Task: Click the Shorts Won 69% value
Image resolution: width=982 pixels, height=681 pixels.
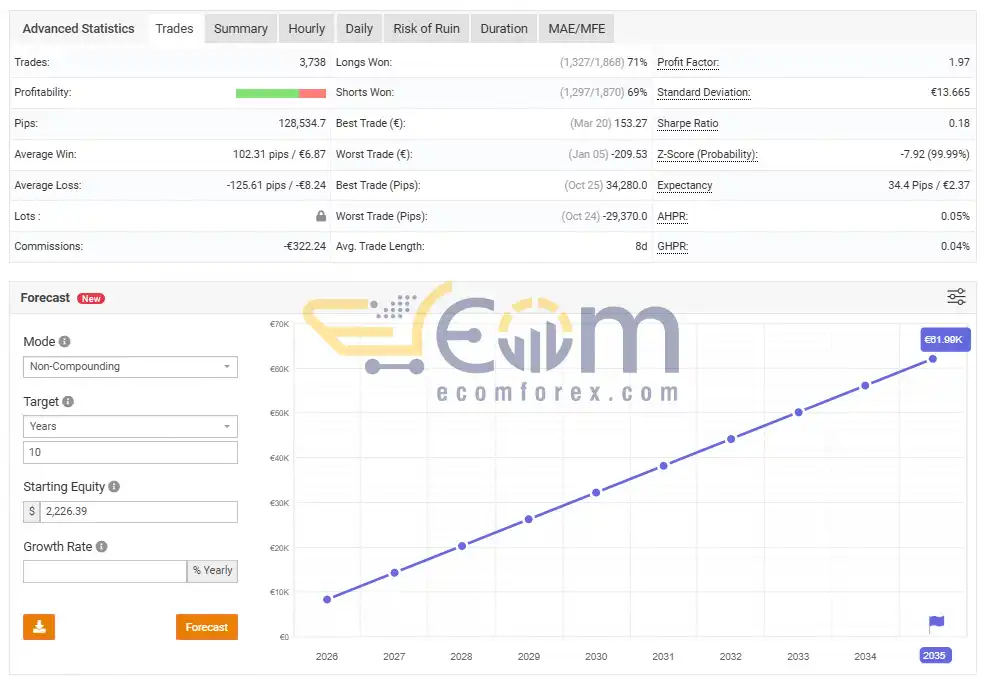Action: point(637,92)
